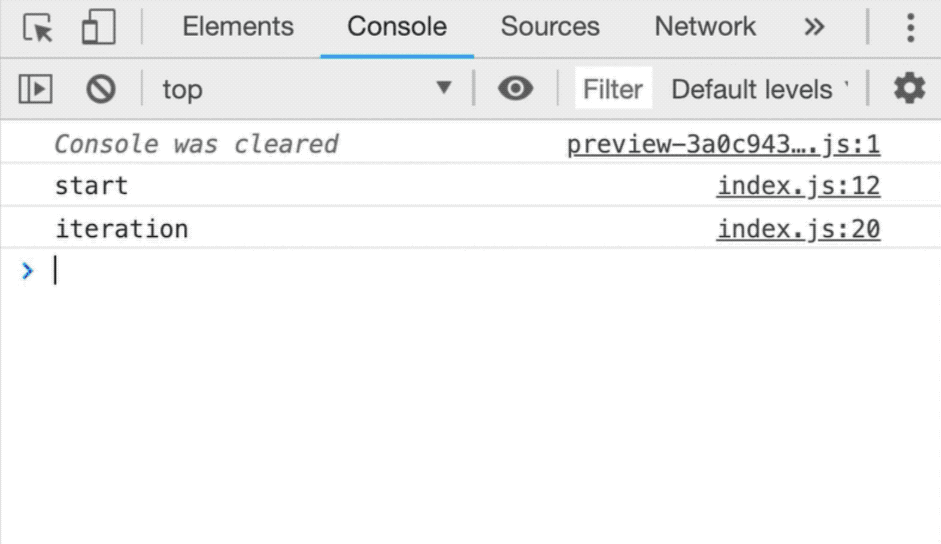The image size is (941, 544).
Task: Open the Network tab
Action: click(x=705, y=27)
